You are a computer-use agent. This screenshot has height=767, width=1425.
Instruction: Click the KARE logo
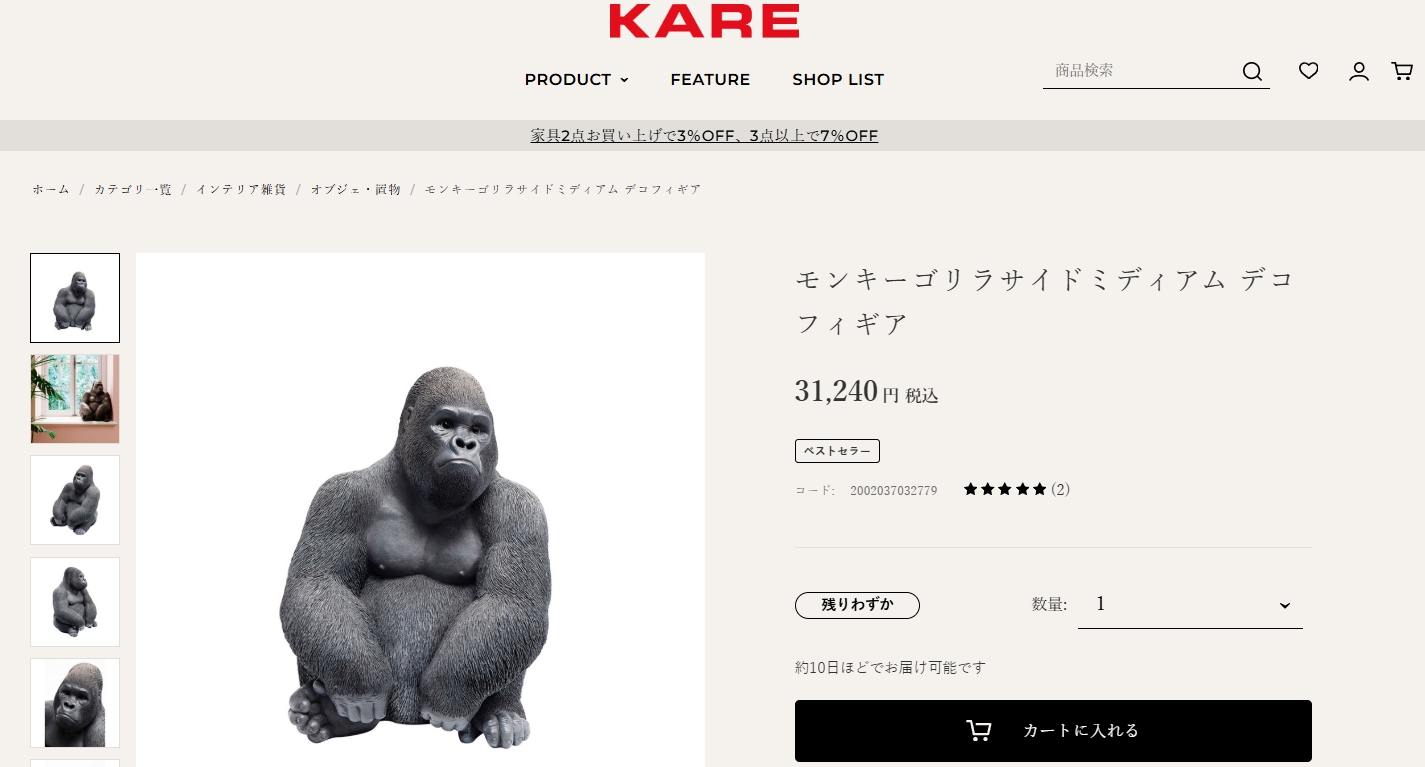coord(704,21)
